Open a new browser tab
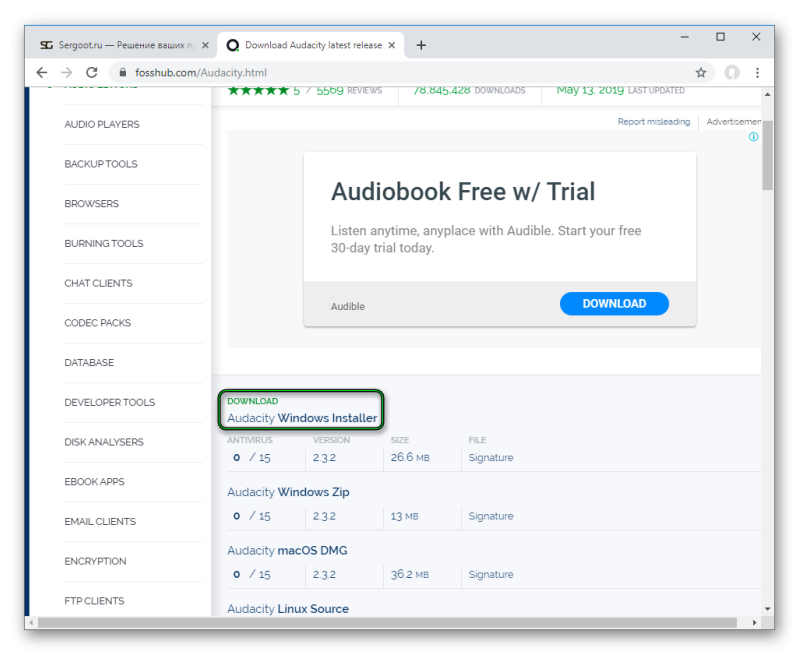This screenshot has width=800, height=655. 421,45
